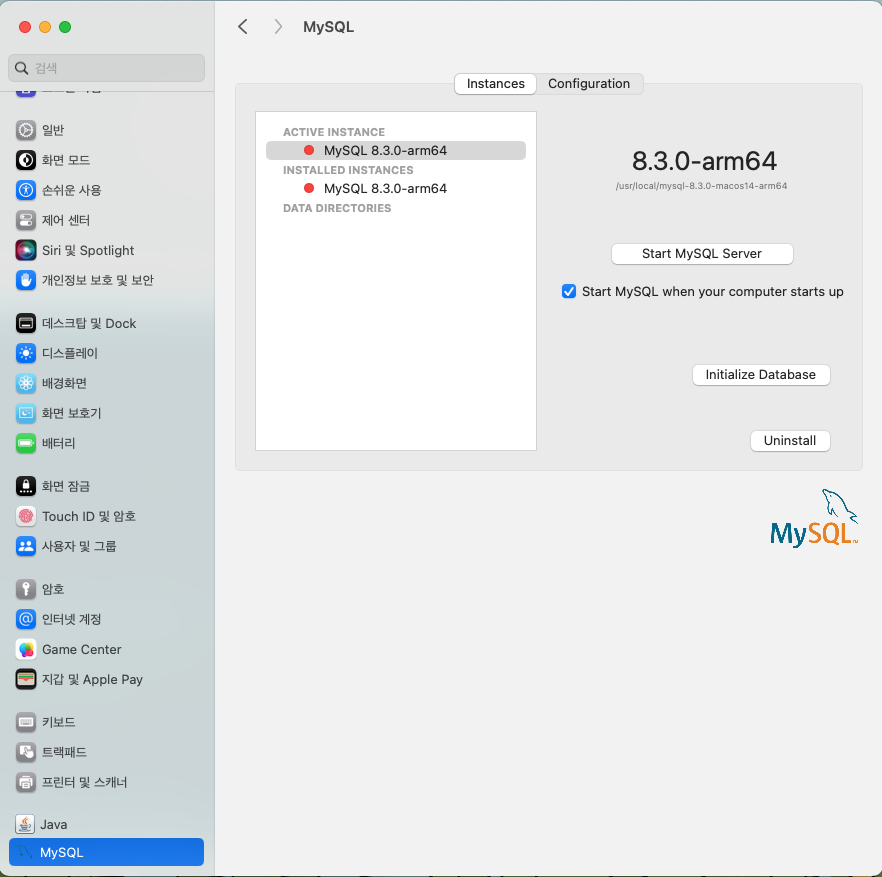Click Start MySQL Server button
The image size is (882, 877).
coord(702,254)
